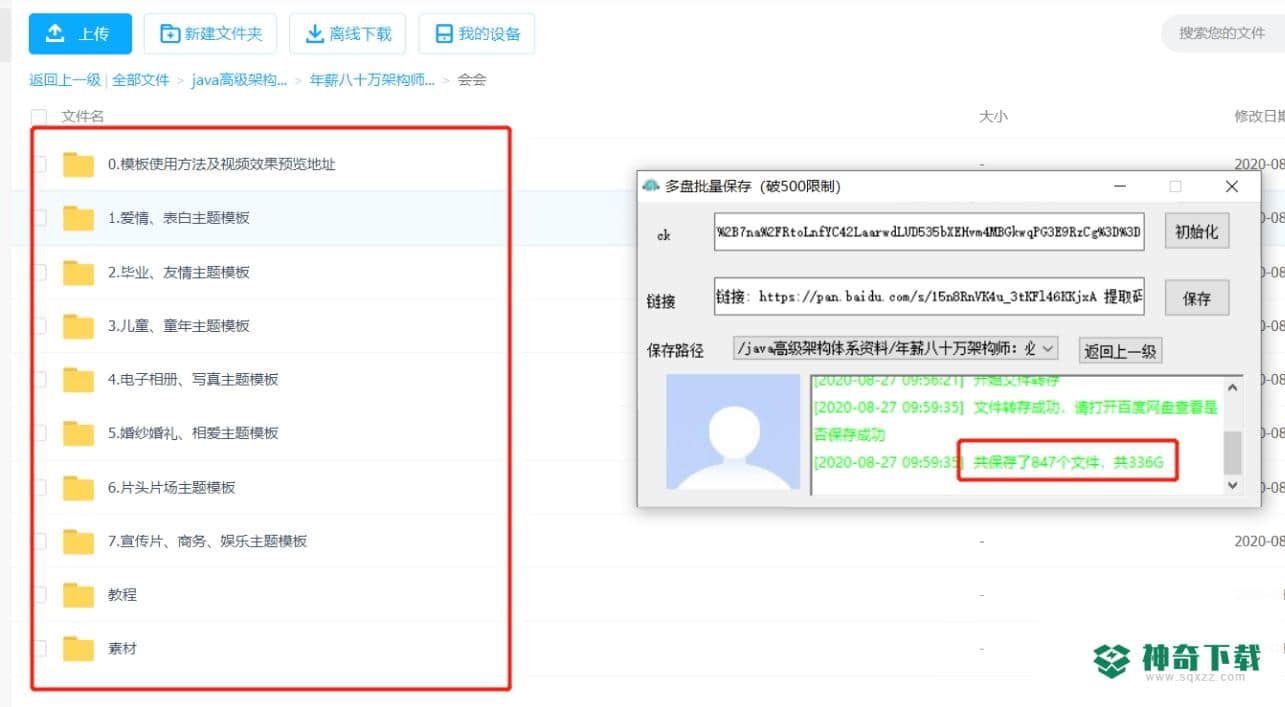This screenshot has width=1285, height=707.
Task: Toggle the select-all checkbox beside 文件名
Action: coord(39,116)
